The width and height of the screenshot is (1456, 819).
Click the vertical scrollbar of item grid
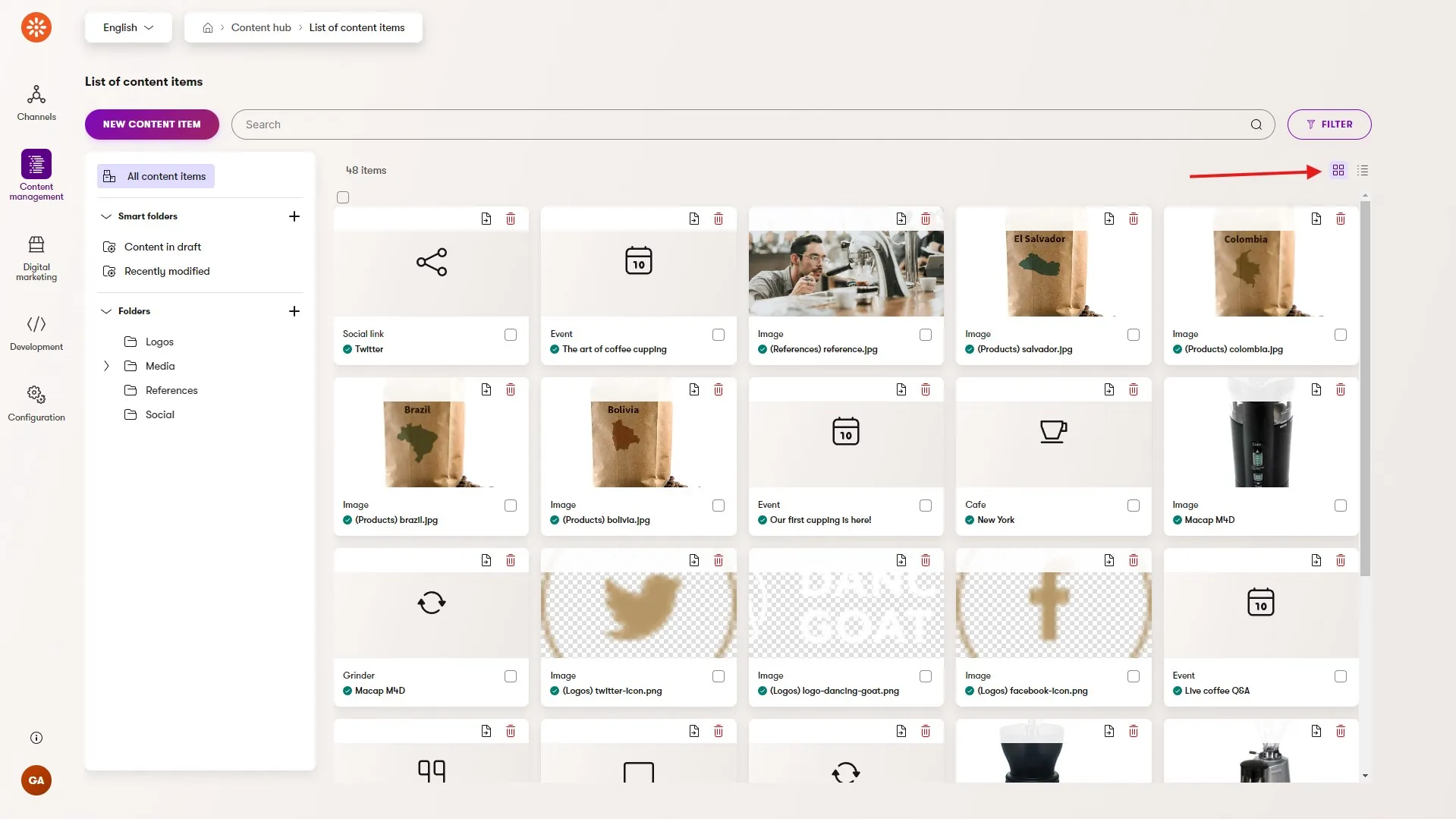[1366, 387]
